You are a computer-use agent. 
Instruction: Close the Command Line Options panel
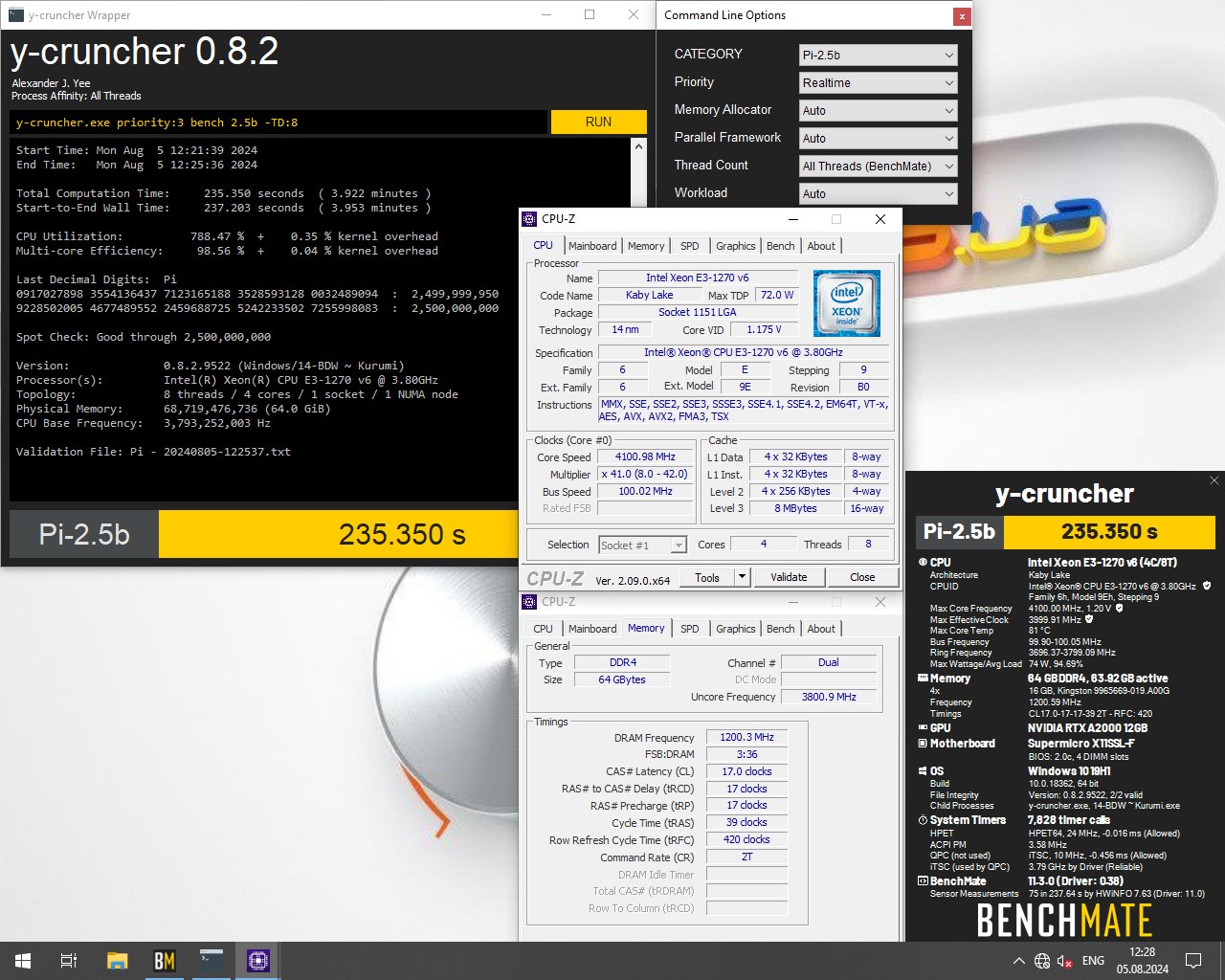(x=961, y=16)
